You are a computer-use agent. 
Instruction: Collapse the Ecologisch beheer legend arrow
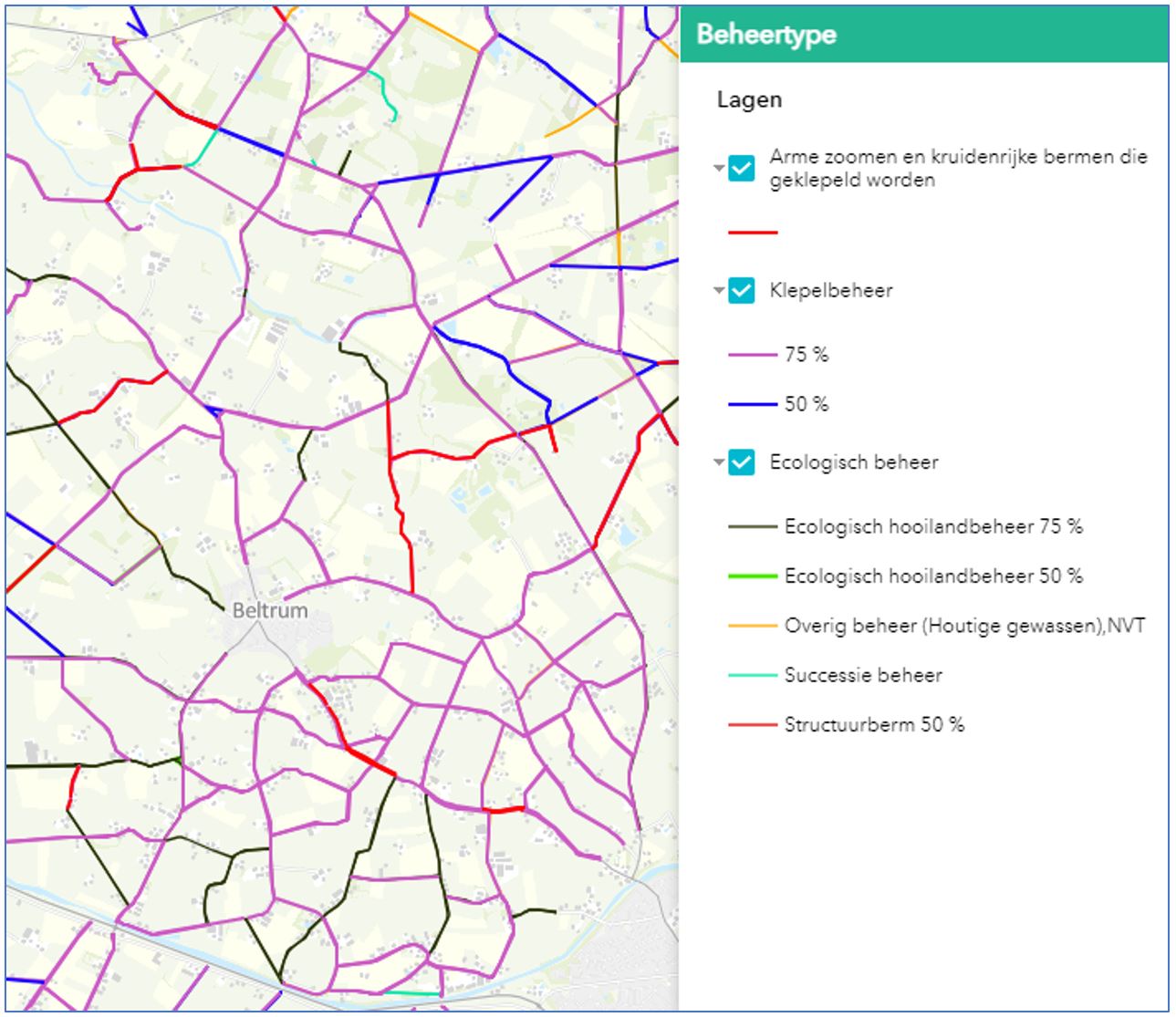click(x=719, y=462)
